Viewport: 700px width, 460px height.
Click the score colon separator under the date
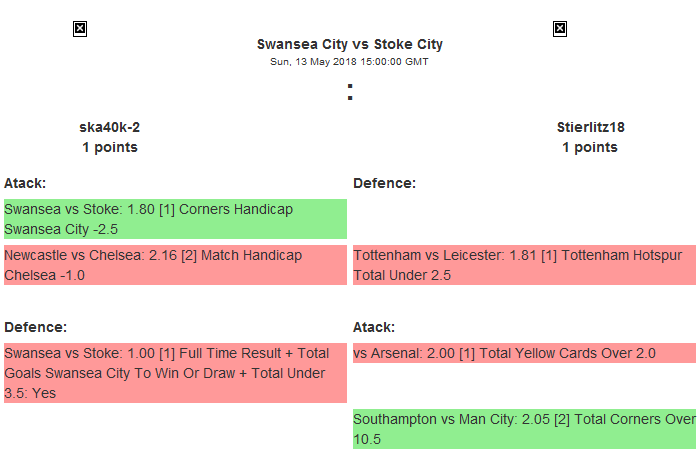349,92
